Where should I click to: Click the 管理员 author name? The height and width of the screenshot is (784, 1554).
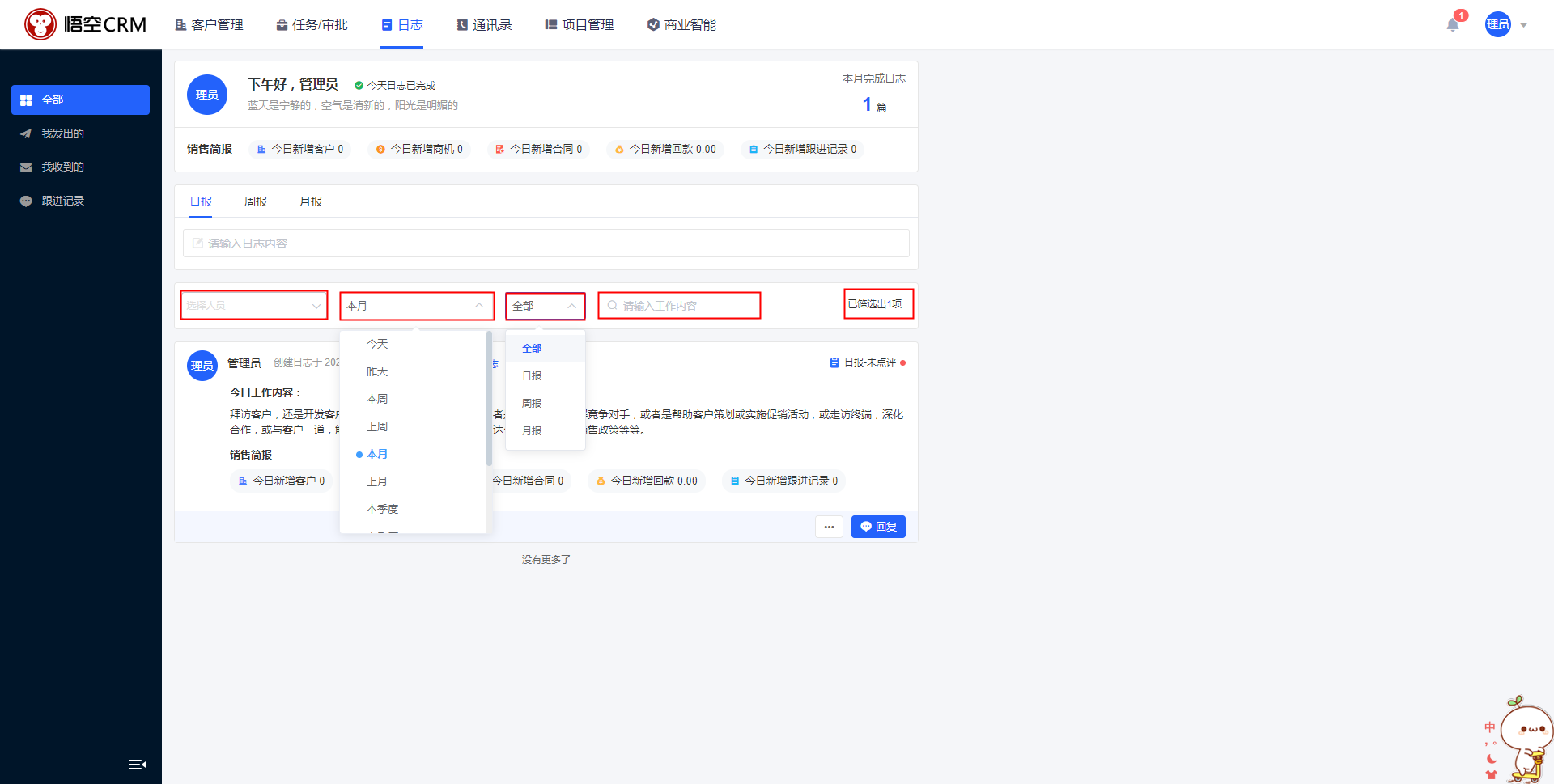pyautogui.click(x=244, y=363)
